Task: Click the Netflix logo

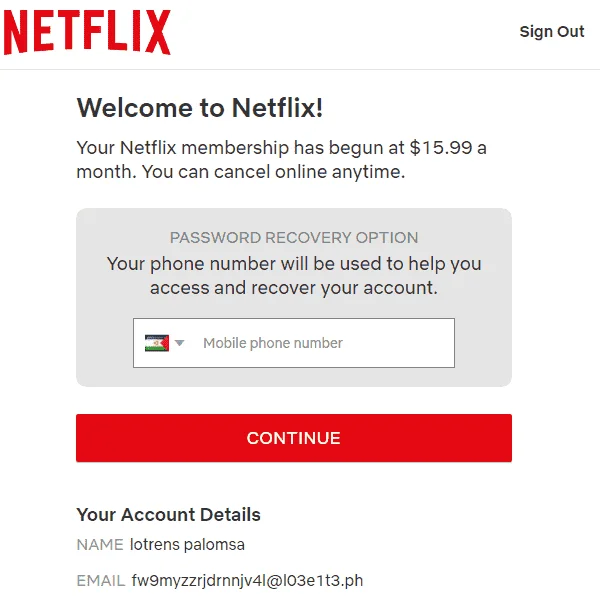Action: tap(87, 32)
